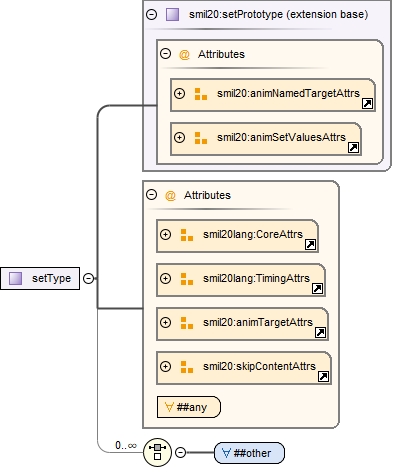Click attribute group icon of skipContentAttrs

coord(187,367)
